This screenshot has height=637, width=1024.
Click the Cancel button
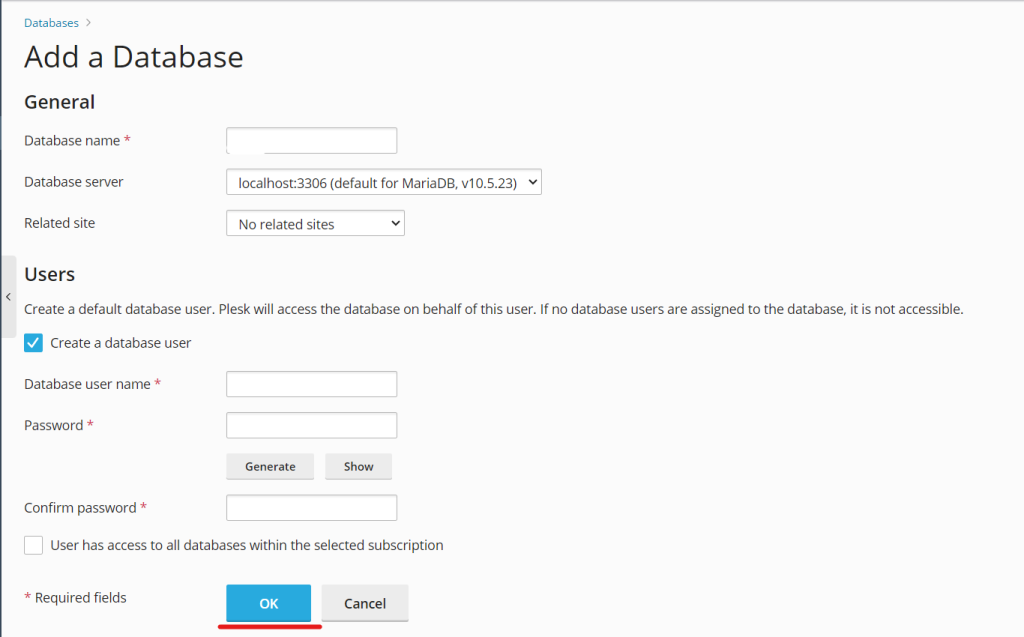[365, 603]
